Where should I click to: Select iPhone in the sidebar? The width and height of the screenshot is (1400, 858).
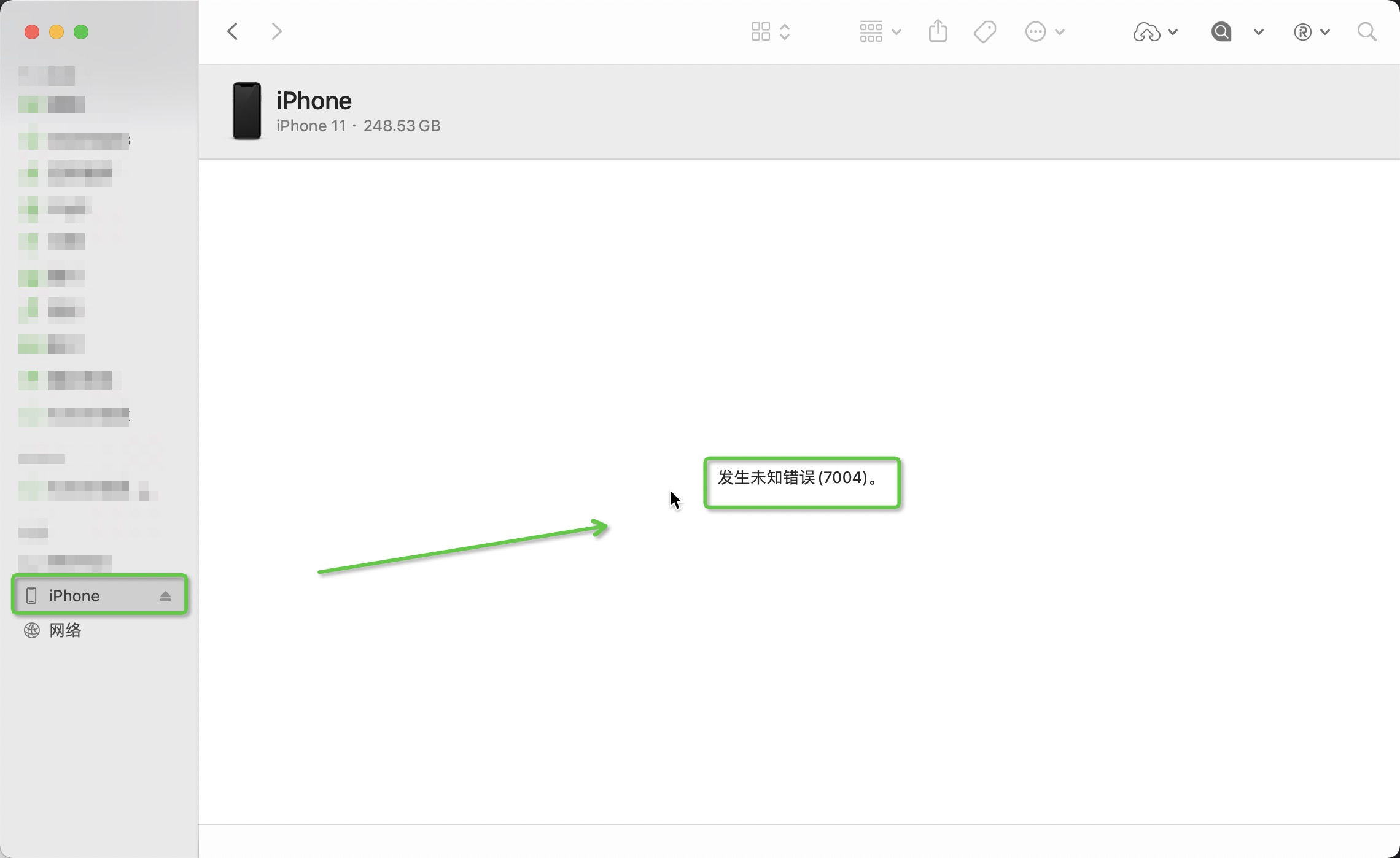coord(74,596)
